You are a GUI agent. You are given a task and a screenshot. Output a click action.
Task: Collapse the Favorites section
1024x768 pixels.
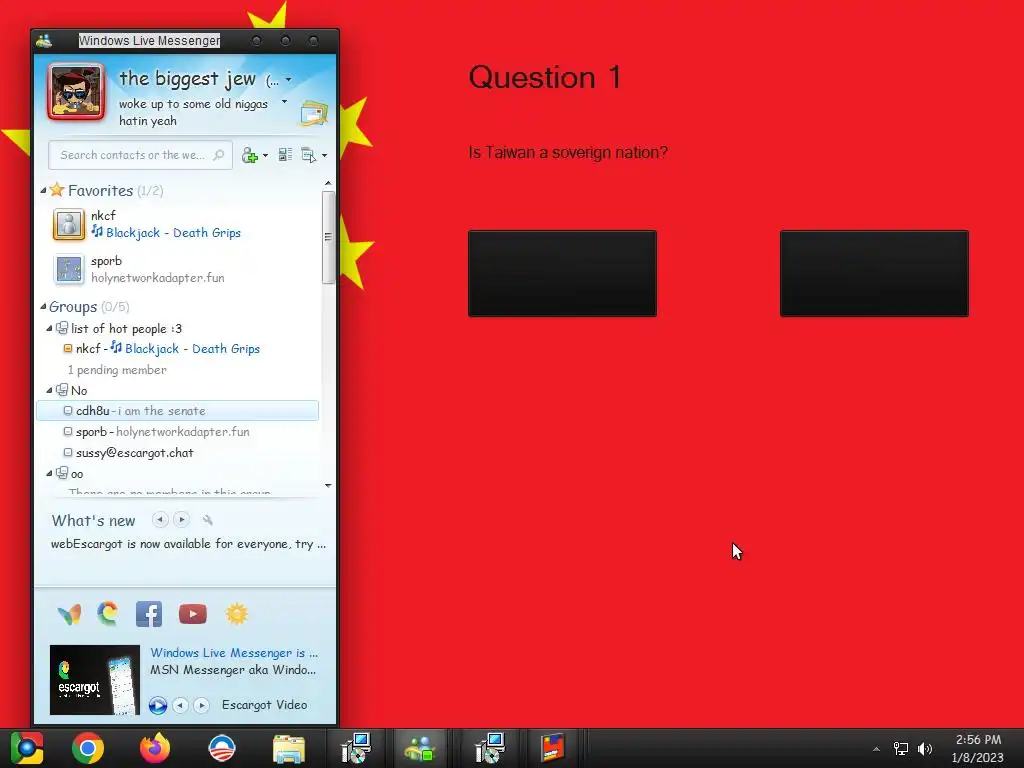(x=43, y=190)
